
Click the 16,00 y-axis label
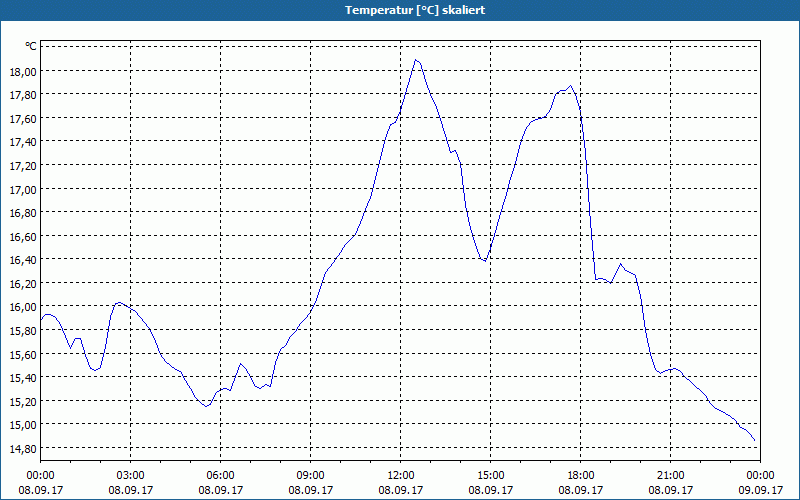(x=23, y=307)
